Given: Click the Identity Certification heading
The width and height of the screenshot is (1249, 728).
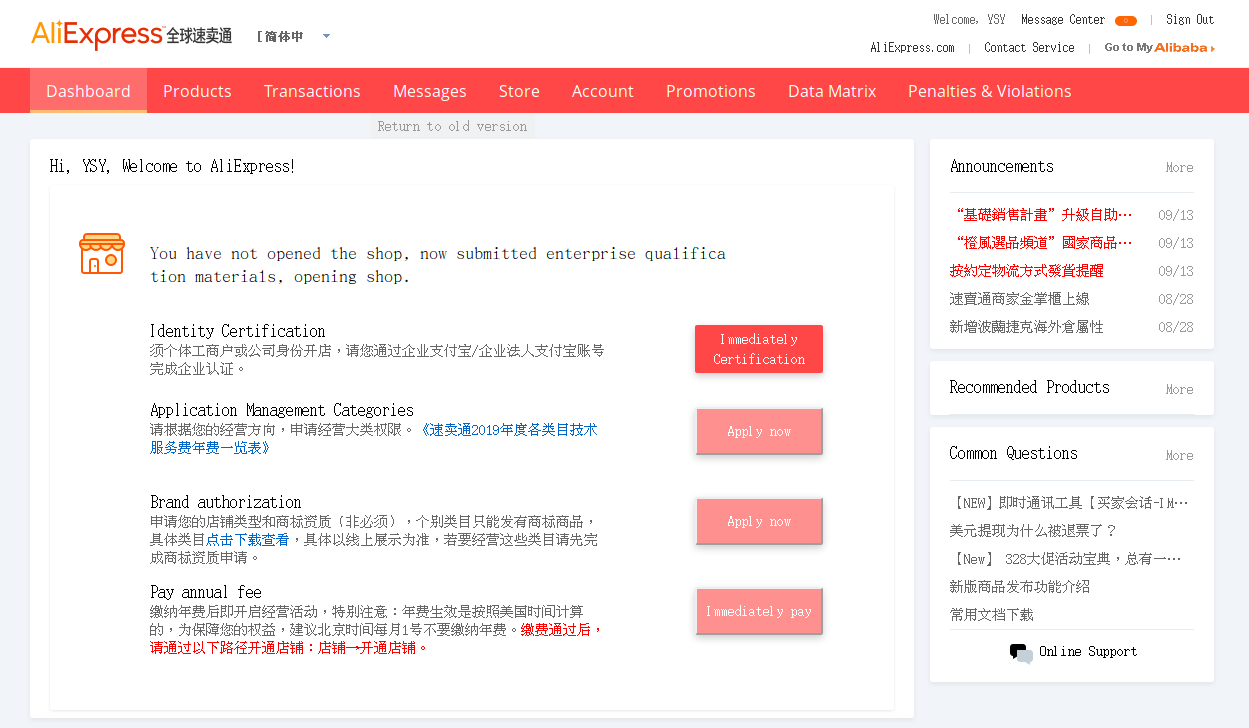Looking at the screenshot, I should (x=237, y=331).
